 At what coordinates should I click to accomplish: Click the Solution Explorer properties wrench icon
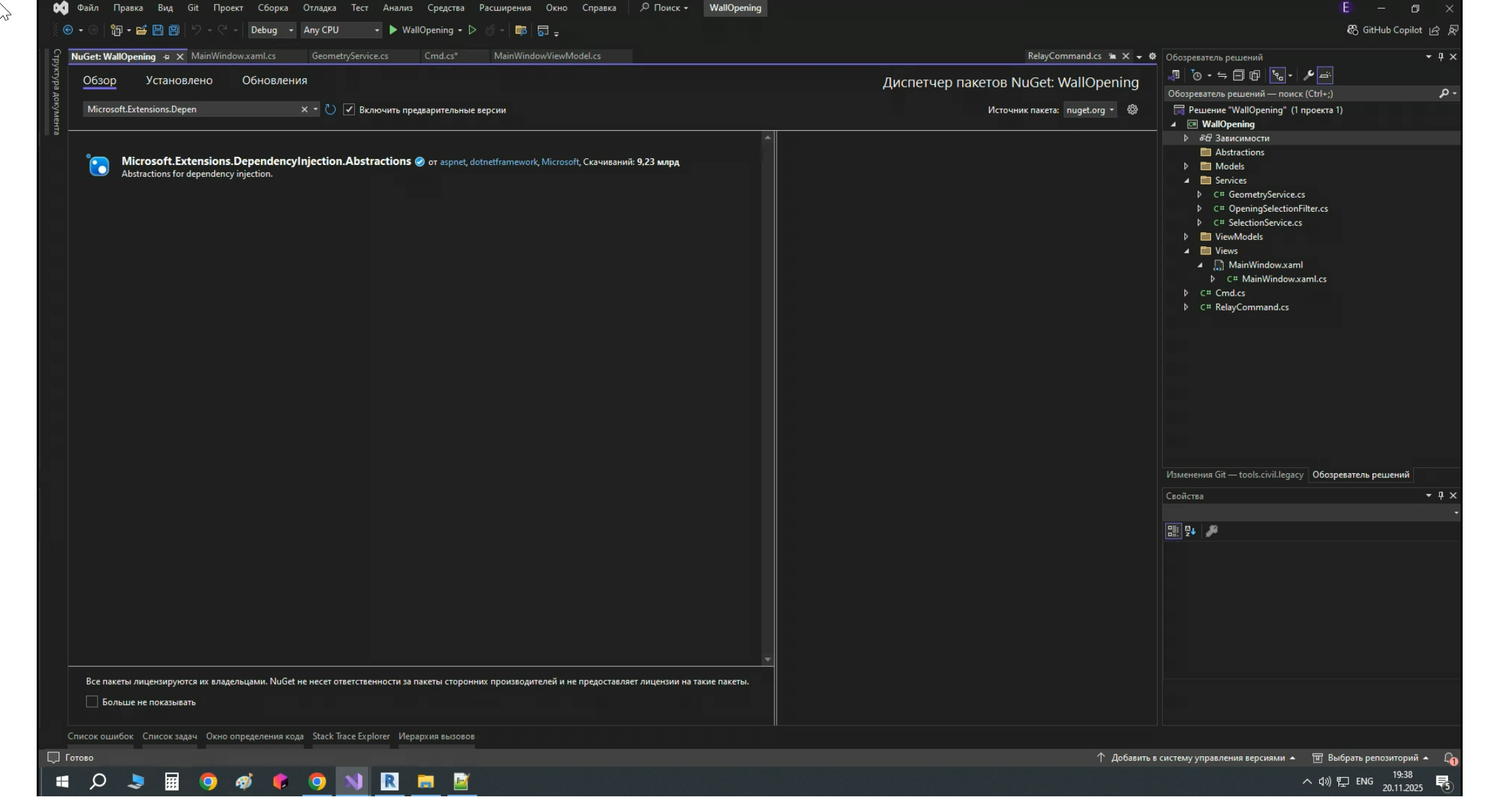click(1308, 75)
